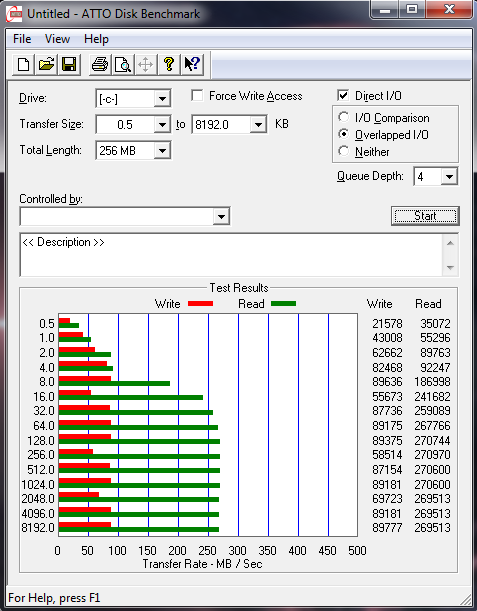Viewport: 477px width, 611px height.
Task: Expand the Queue Depth dropdown
Action: pyautogui.click(x=449, y=177)
